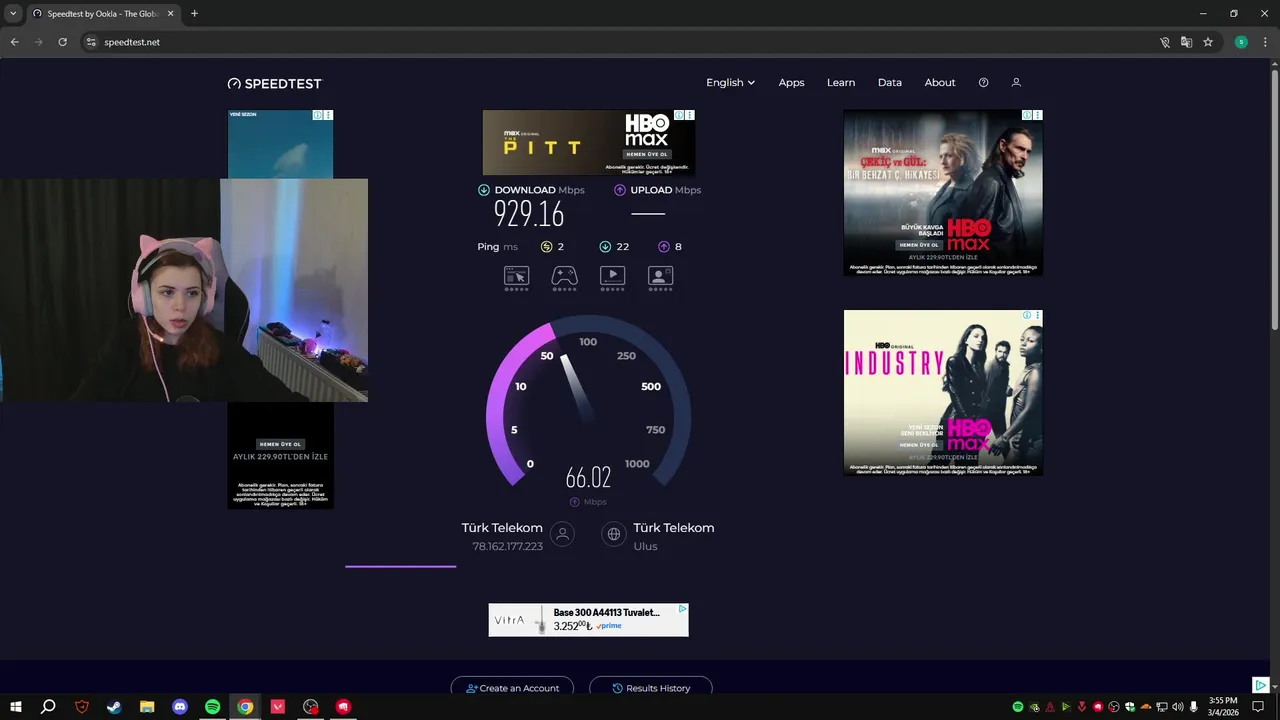Click the test progress bar

pos(400,566)
